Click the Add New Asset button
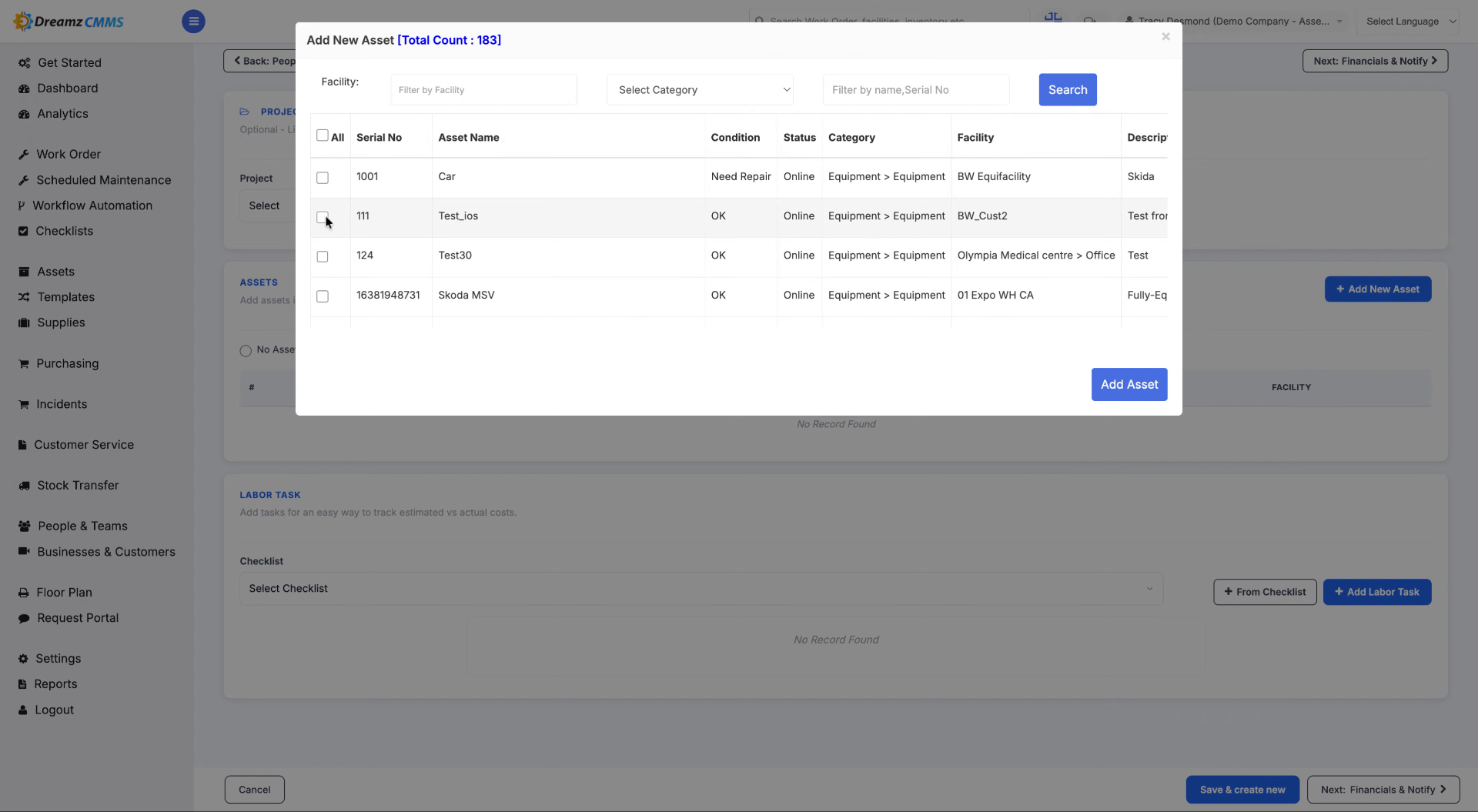The width and height of the screenshot is (1478, 812). pyautogui.click(x=1378, y=289)
